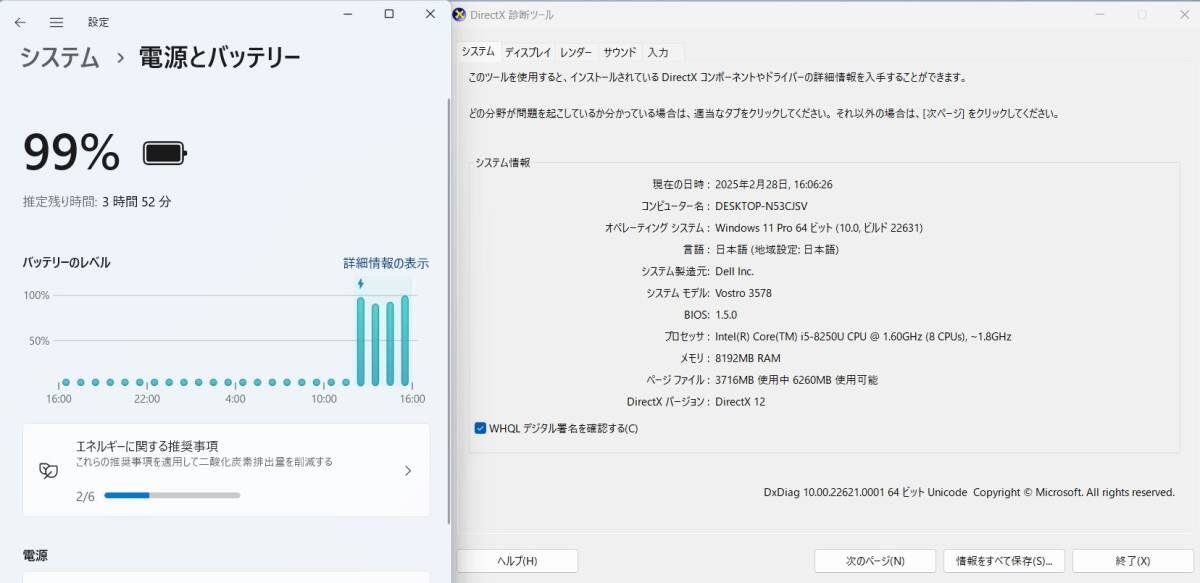Click the バッテリーのレベル heading

[x=67, y=262]
